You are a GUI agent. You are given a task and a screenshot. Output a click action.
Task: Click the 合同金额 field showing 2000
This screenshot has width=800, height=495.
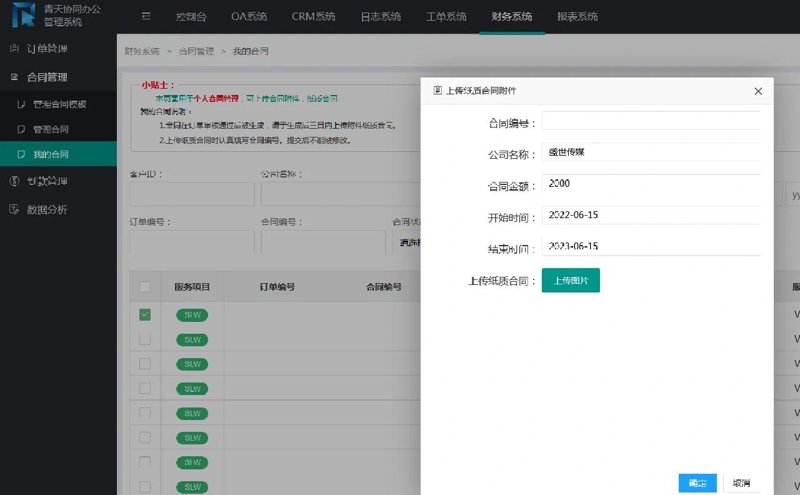click(652, 183)
